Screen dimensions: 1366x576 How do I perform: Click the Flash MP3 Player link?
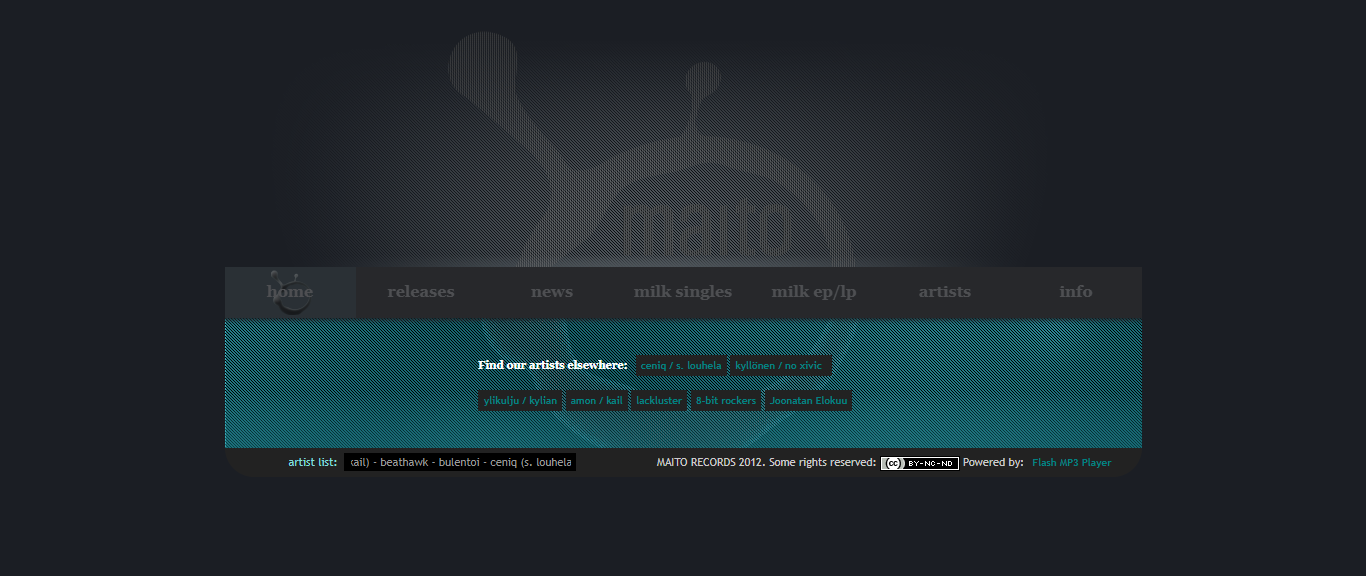1071,463
